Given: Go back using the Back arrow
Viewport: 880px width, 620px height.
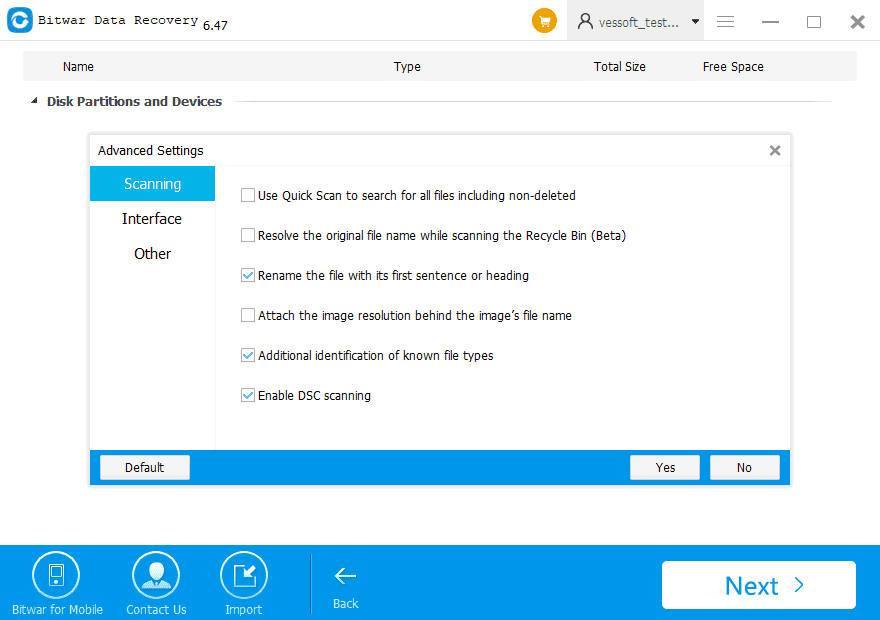Looking at the screenshot, I should click(x=345, y=576).
